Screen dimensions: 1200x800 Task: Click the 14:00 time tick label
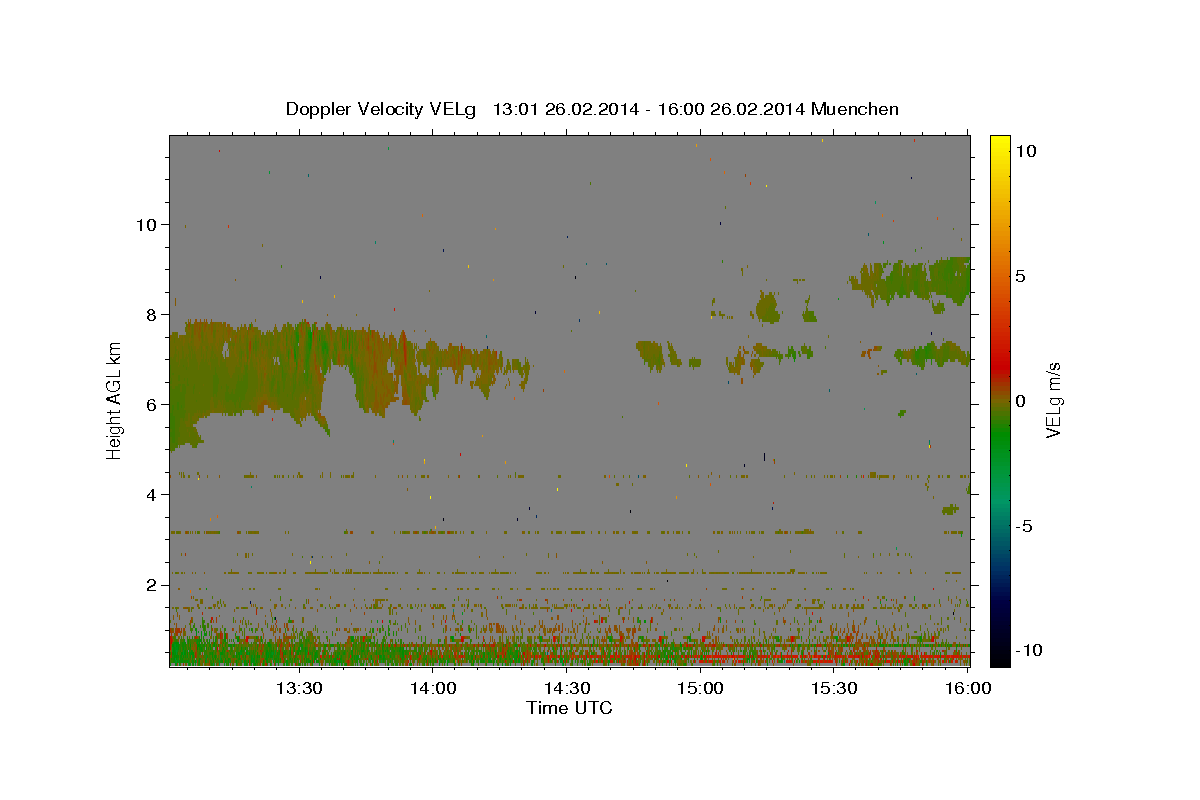click(433, 688)
